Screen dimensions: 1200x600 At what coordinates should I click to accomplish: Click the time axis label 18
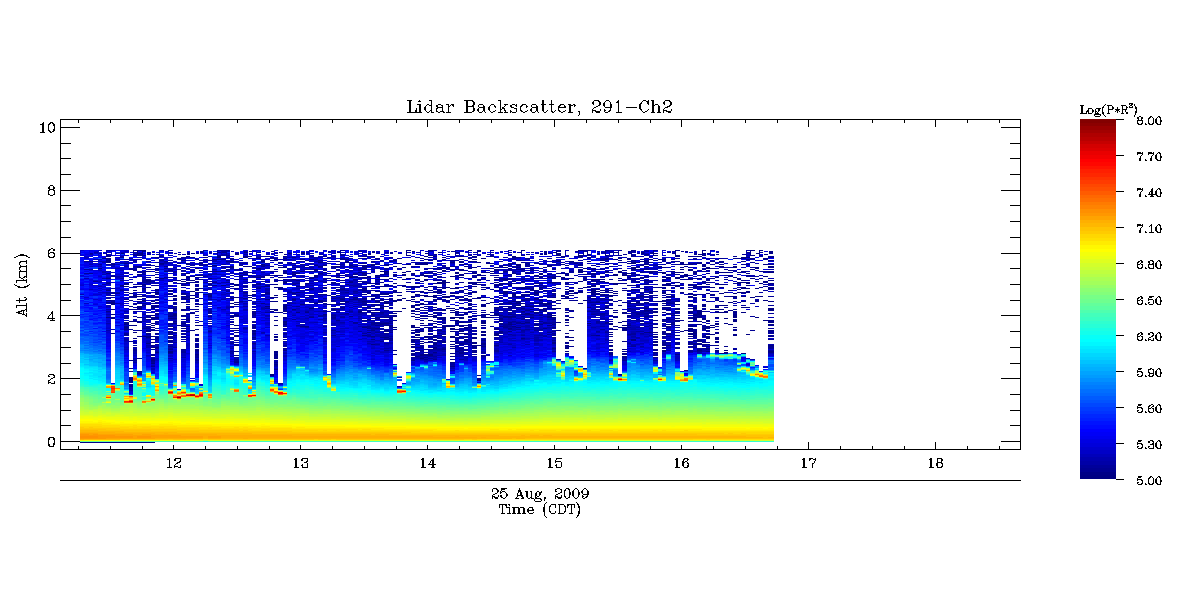coord(935,464)
